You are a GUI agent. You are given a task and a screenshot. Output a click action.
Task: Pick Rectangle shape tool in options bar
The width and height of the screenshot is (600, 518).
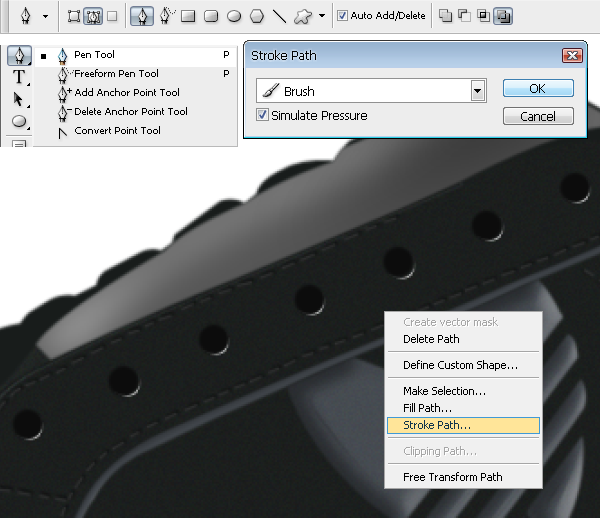pos(188,16)
